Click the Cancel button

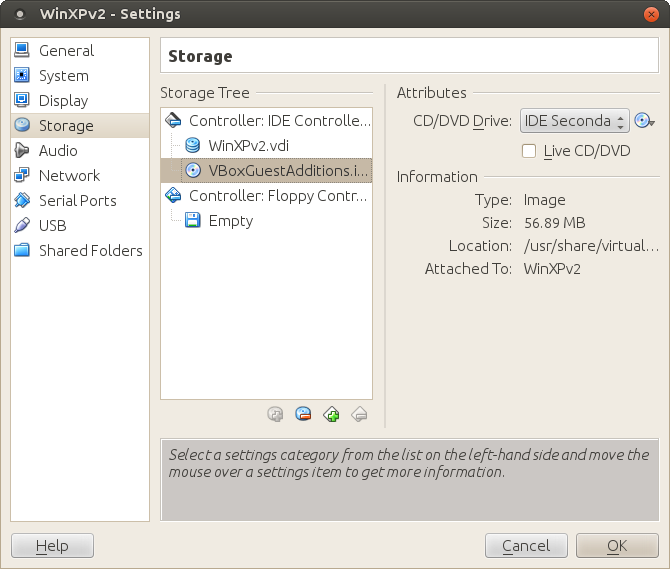[x=526, y=546]
